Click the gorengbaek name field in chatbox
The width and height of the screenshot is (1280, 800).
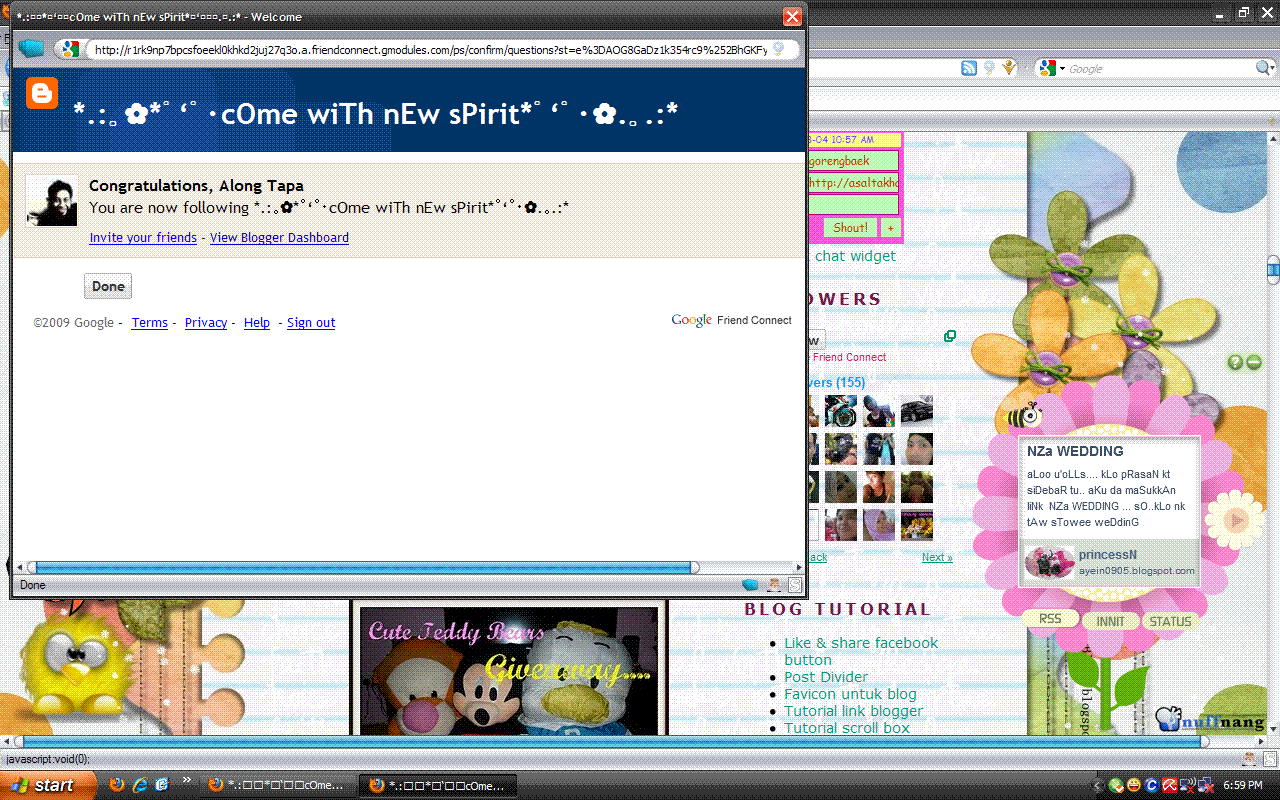click(852, 160)
